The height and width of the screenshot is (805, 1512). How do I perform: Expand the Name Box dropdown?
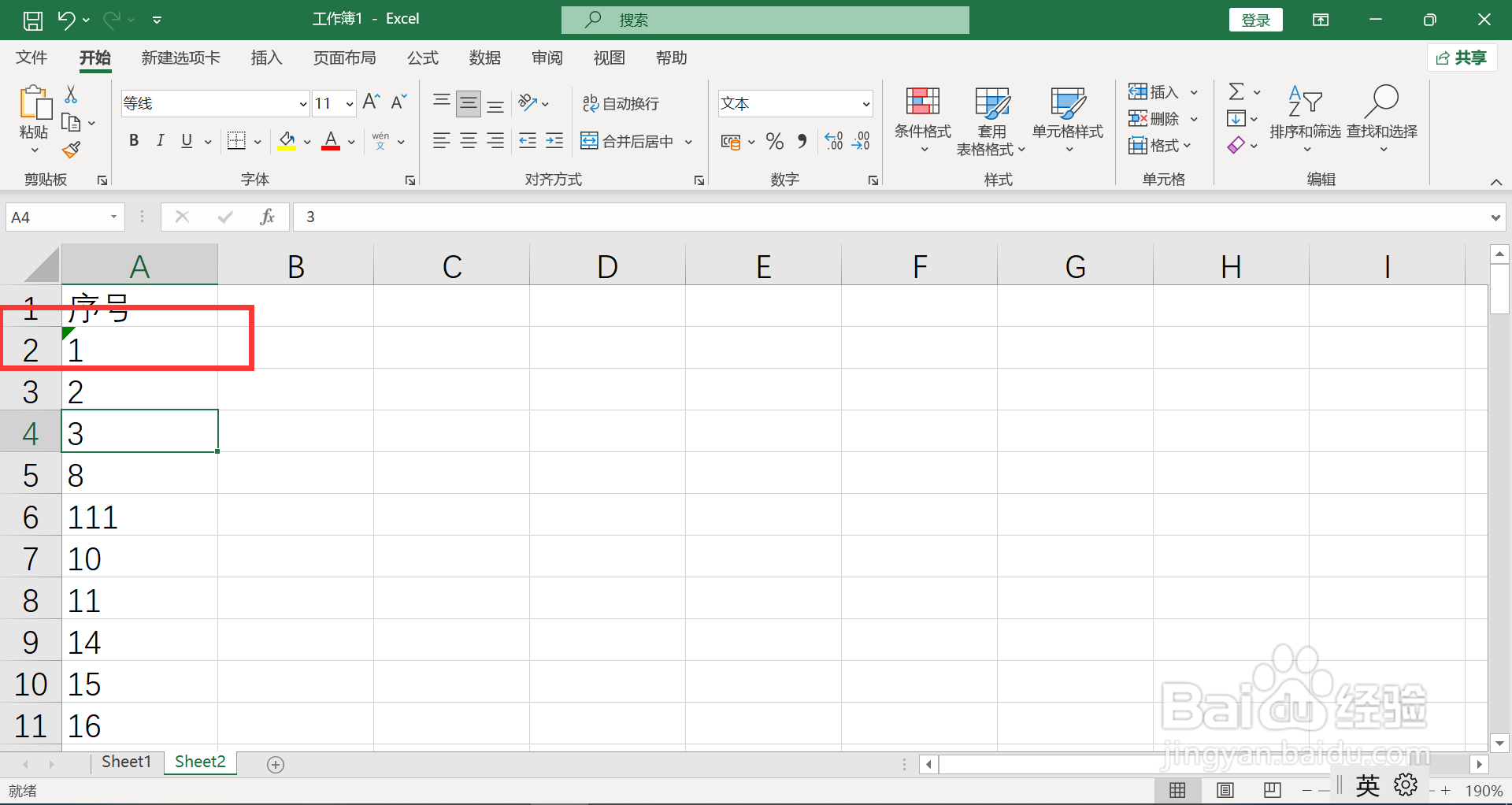pyautogui.click(x=114, y=217)
